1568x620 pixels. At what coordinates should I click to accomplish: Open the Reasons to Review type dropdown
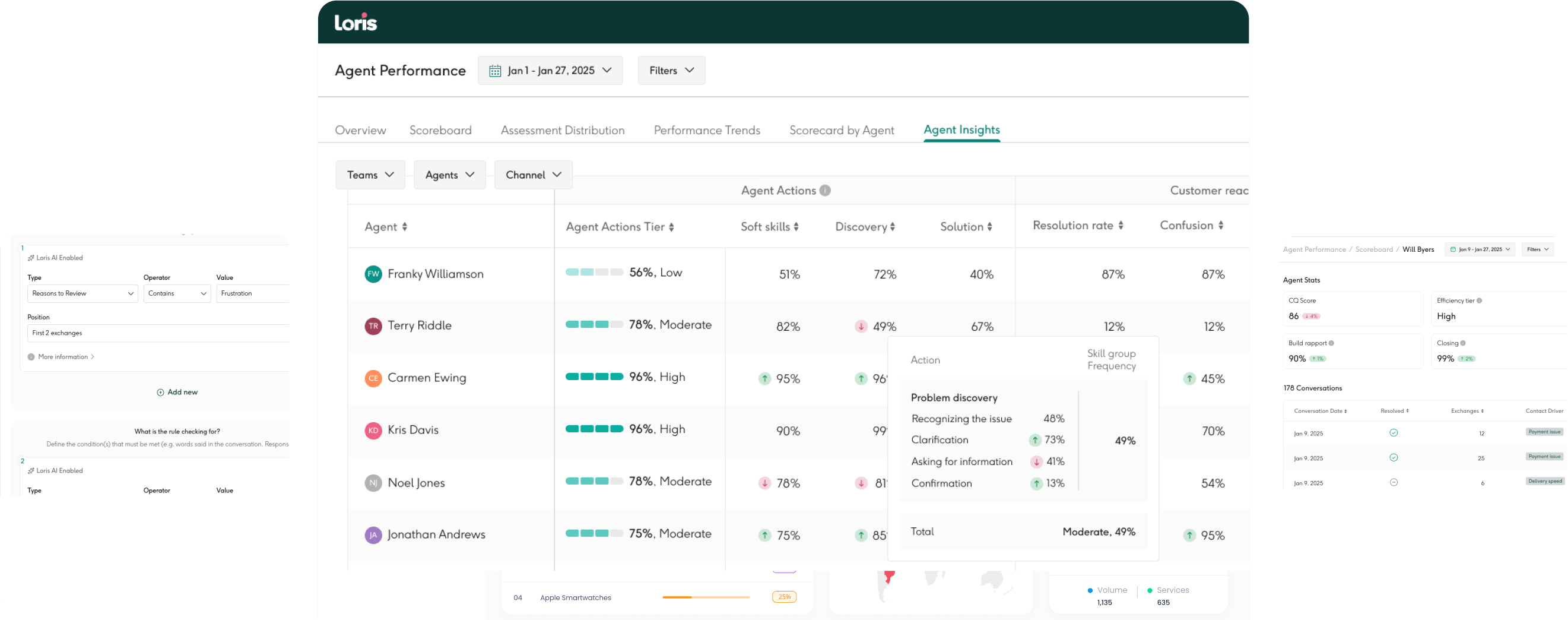82,293
